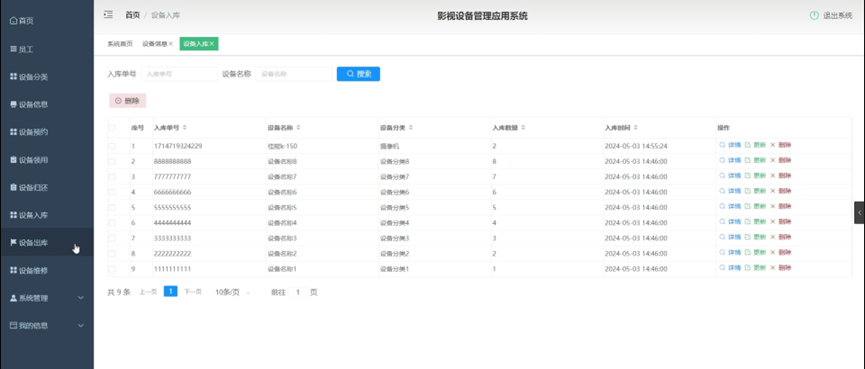The height and width of the screenshot is (369, 865).
Task: Check the checkbox for entry 3333333333
Action: click(x=112, y=238)
